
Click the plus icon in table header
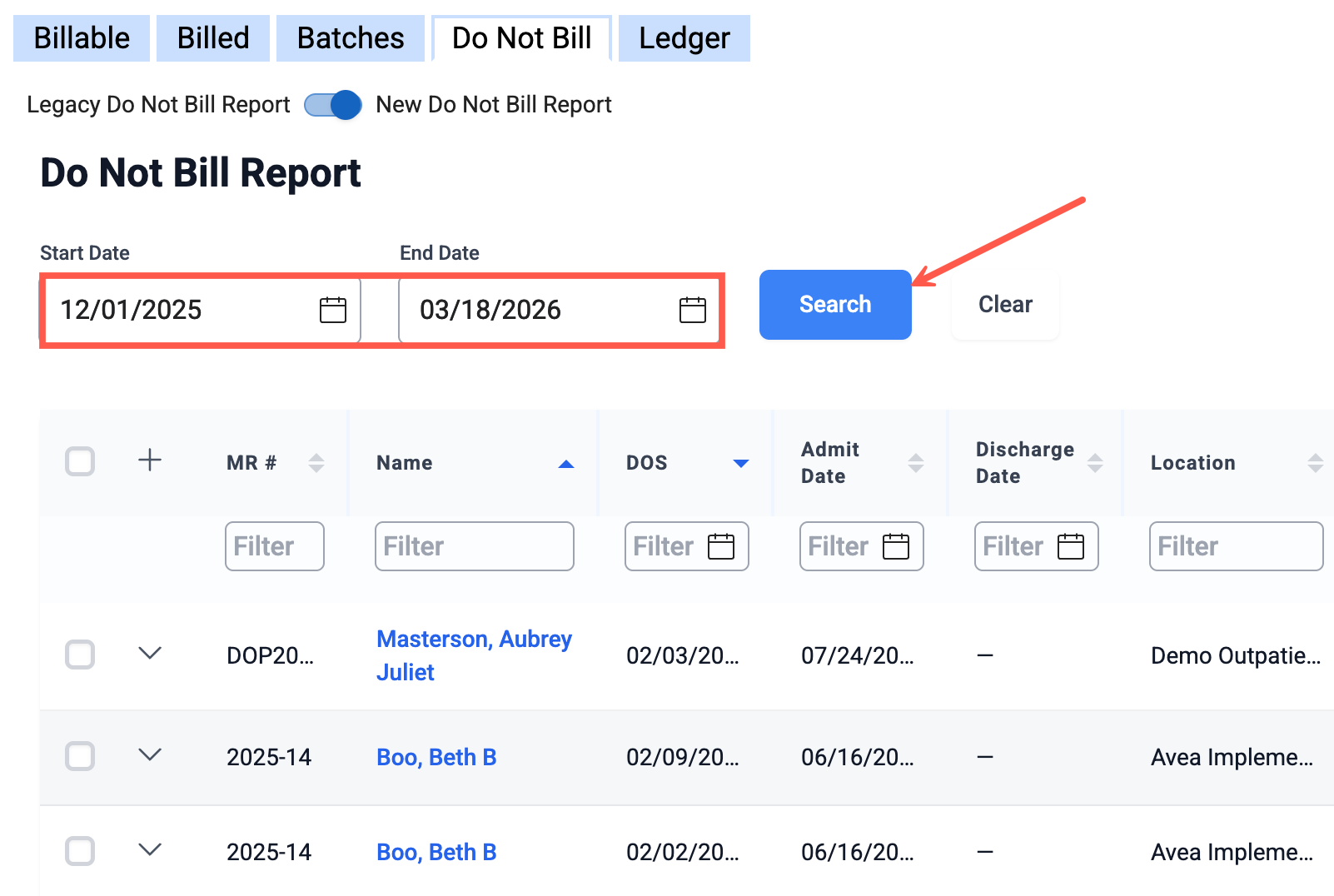[x=150, y=460]
